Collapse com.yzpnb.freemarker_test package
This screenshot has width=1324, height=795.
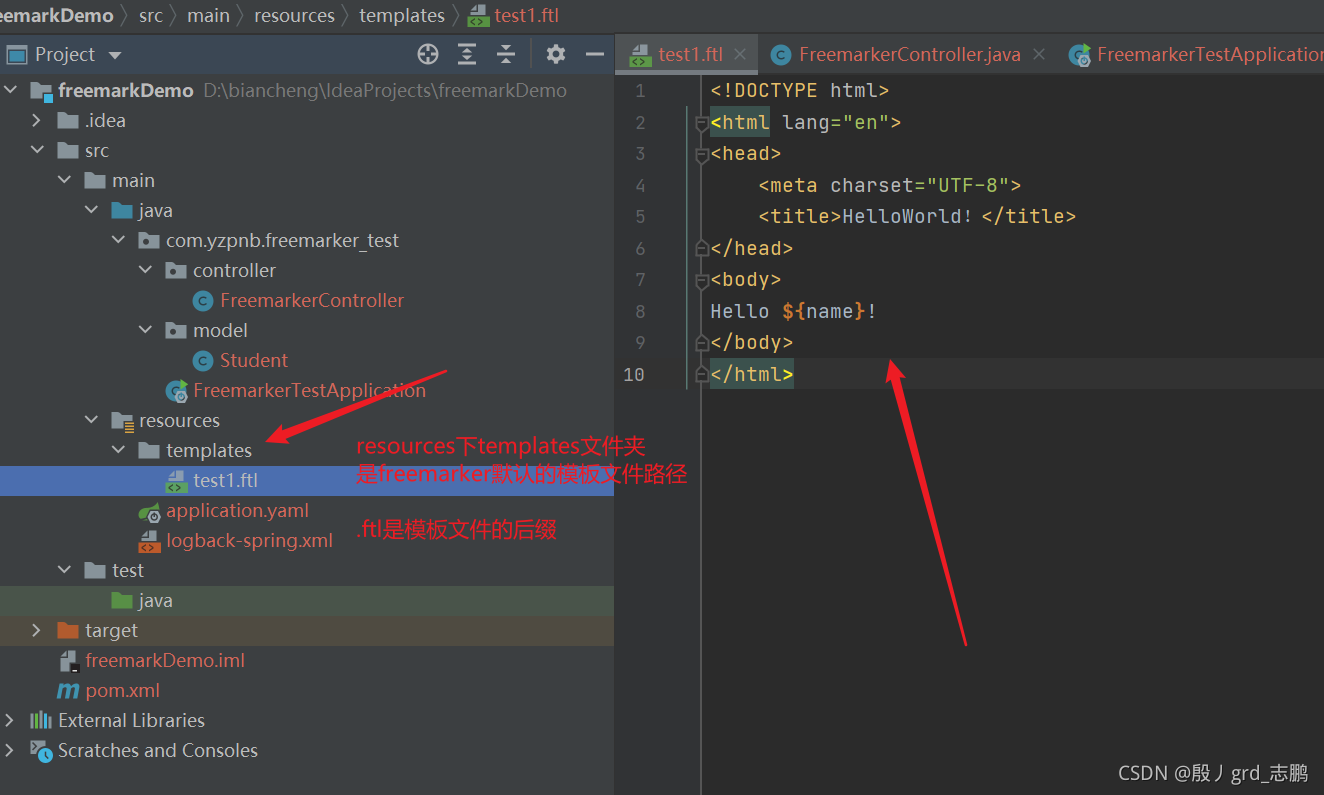point(119,240)
